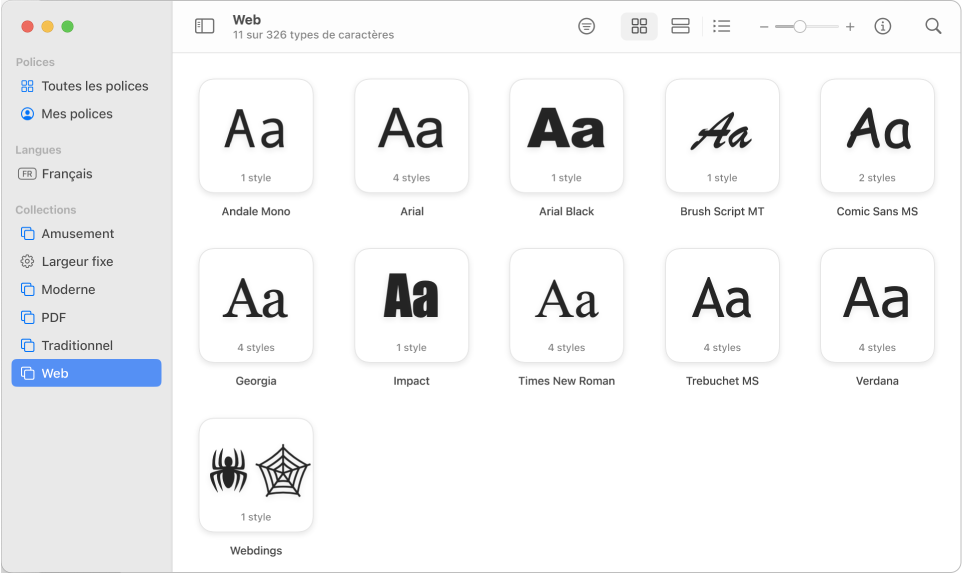Select the Brush Script MT font preview
Viewport: 963px width, 575px height.
tap(721, 136)
